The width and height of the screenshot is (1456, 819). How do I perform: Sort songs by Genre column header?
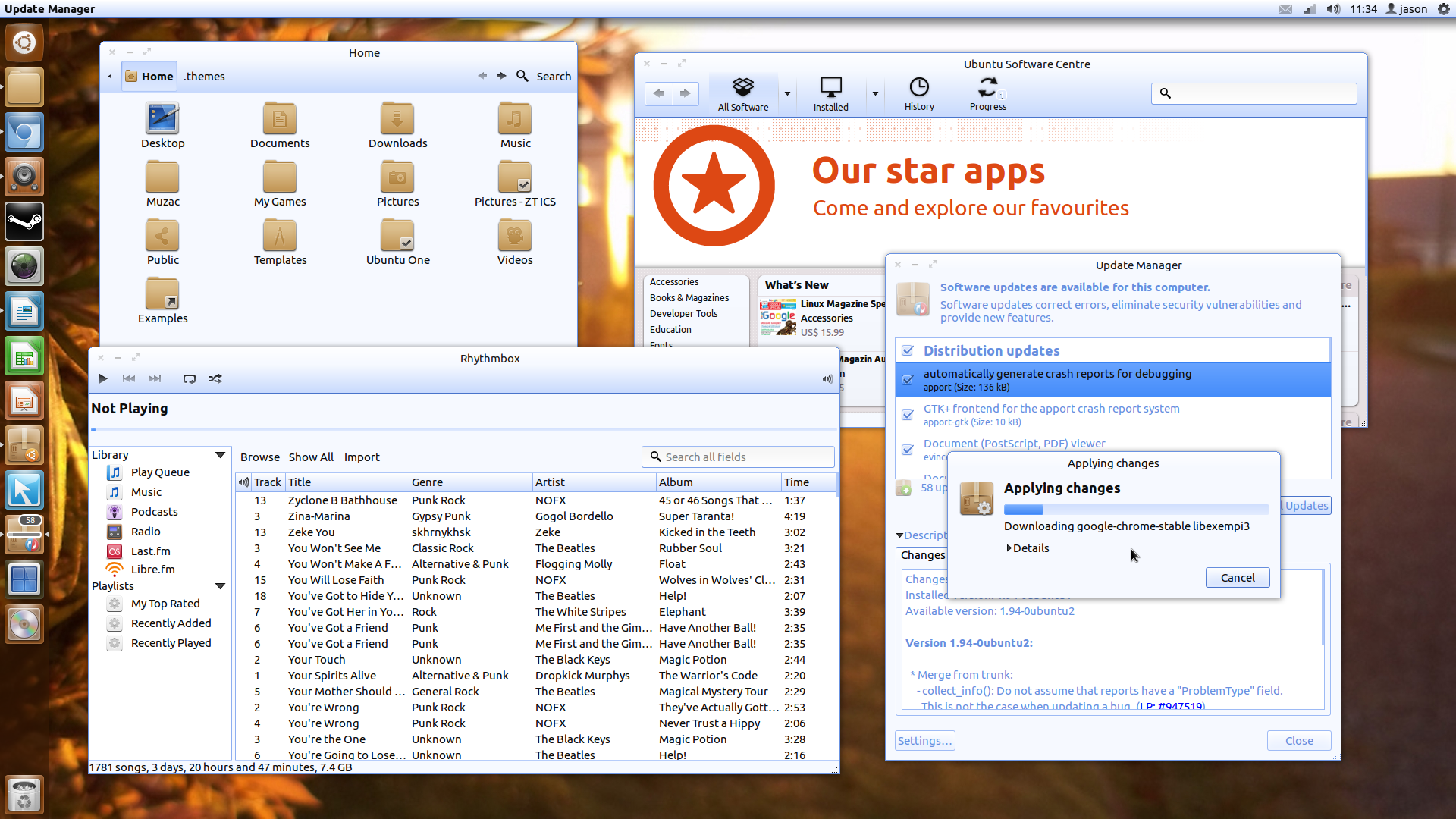(470, 482)
